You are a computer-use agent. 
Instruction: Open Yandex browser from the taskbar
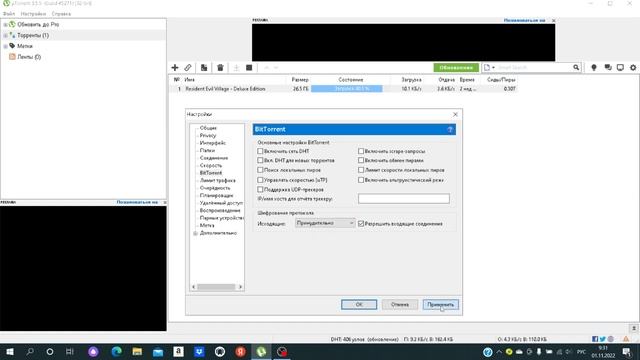(x=240, y=351)
